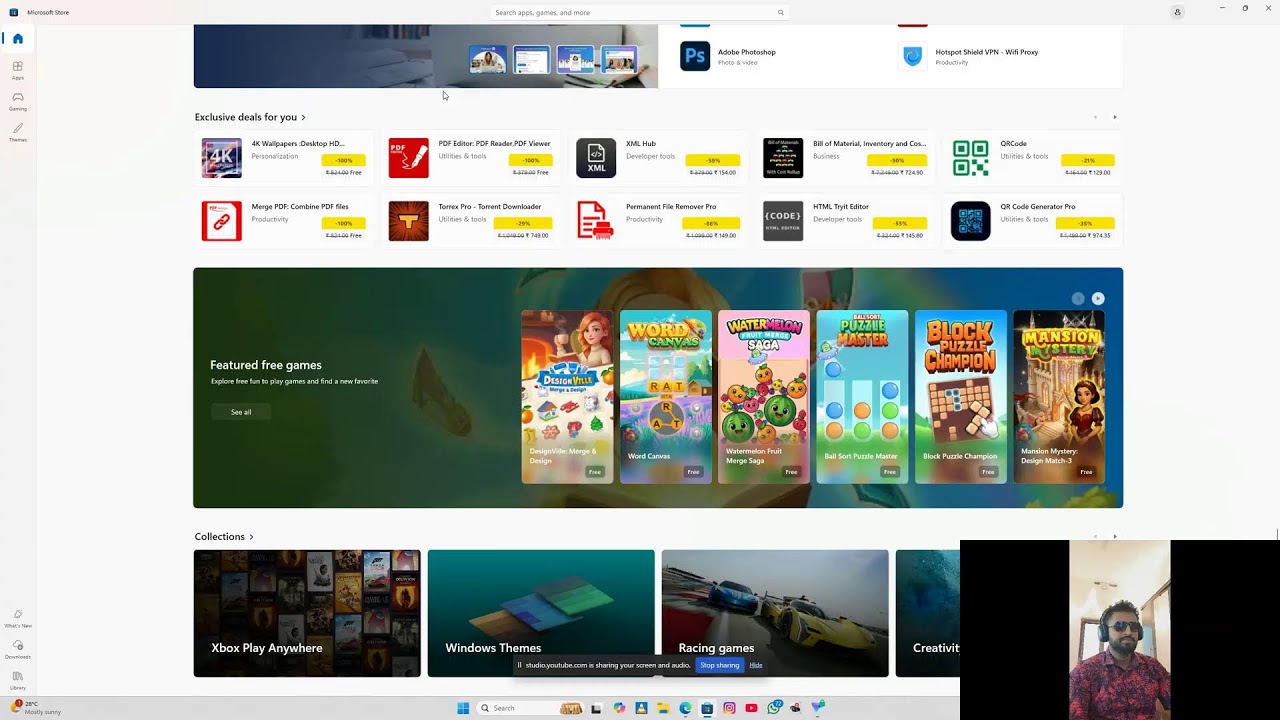Image resolution: width=1280 pixels, height=720 pixels.
Task: Click the user profile icon
Action: [1177, 12]
